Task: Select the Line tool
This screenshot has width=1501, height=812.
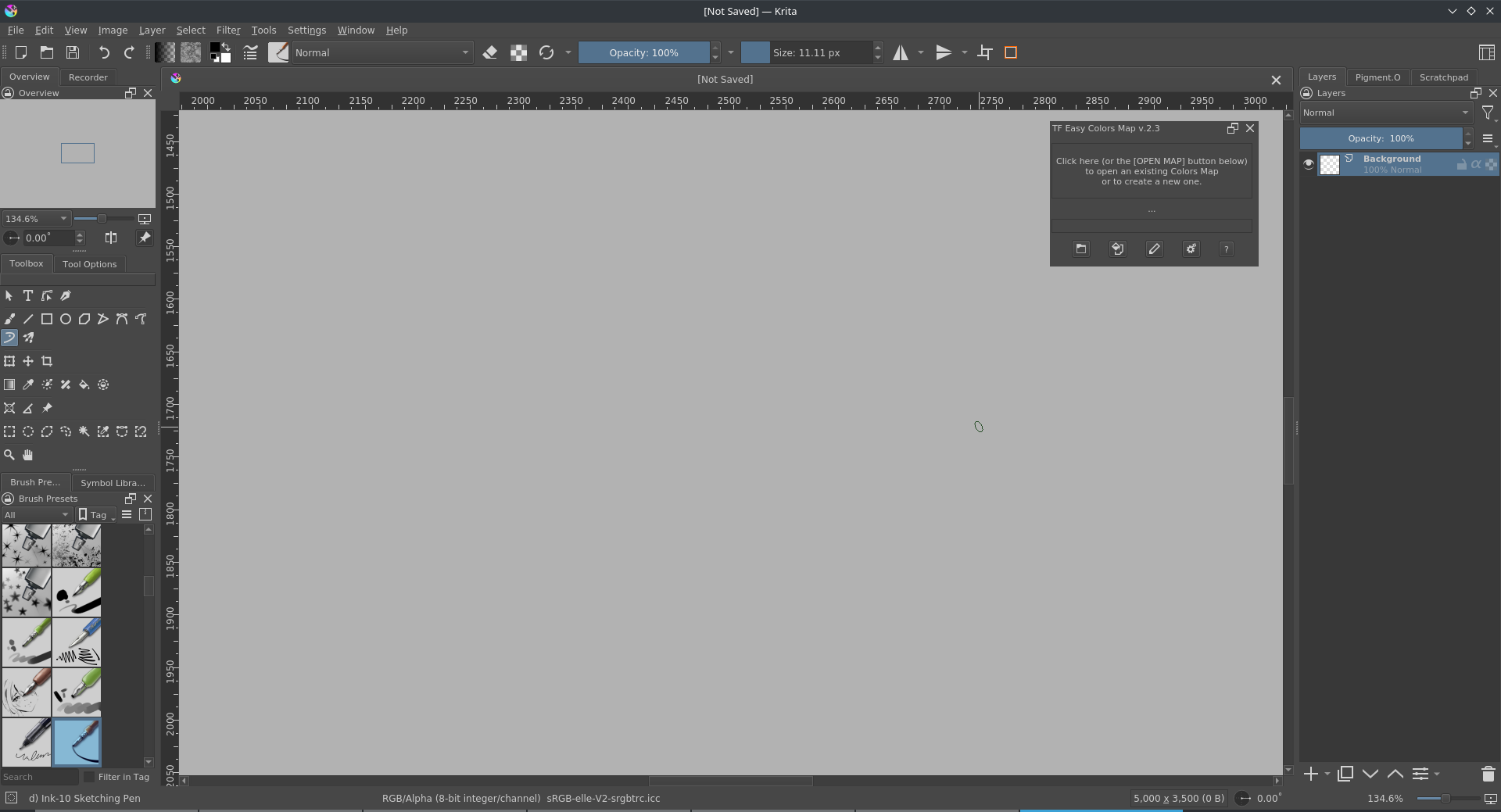Action: 28,319
